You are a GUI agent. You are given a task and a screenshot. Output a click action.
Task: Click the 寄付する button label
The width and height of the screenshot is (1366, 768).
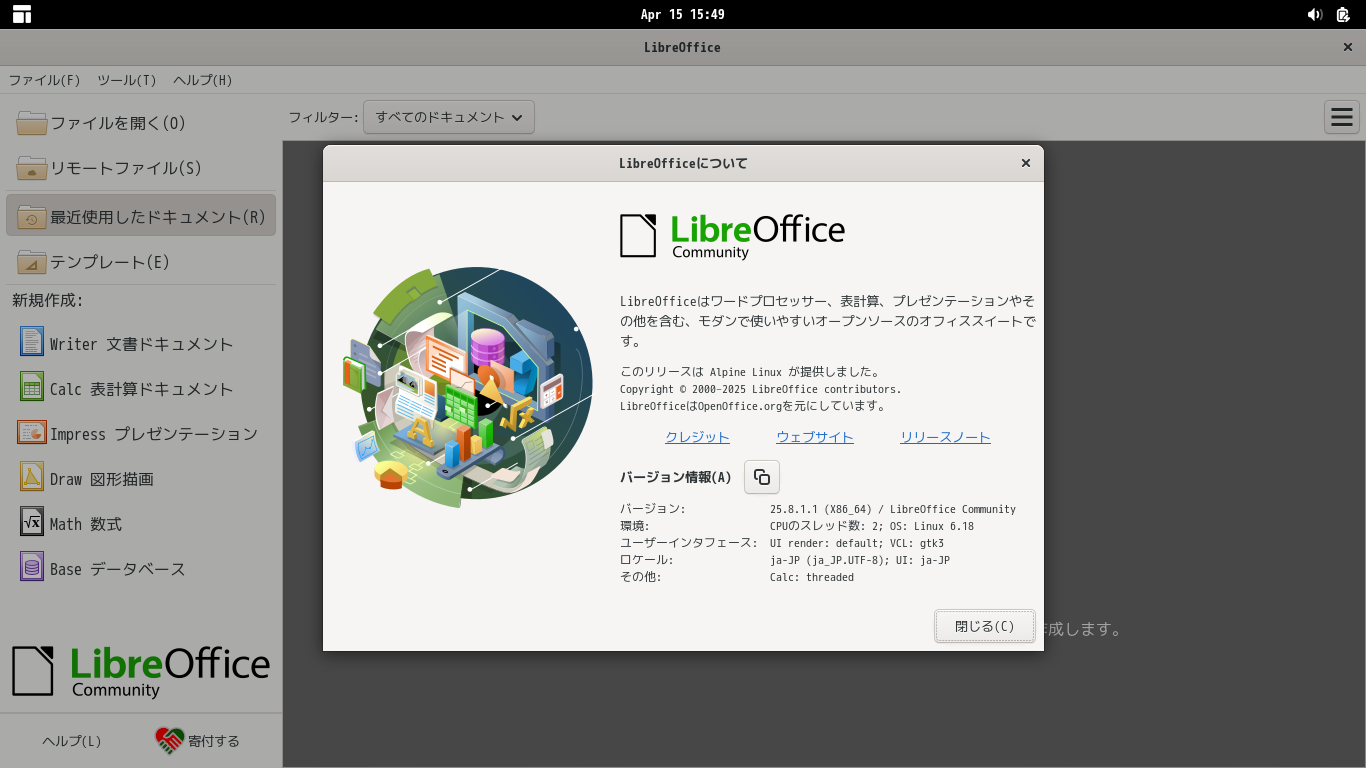click(x=214, y=741)
